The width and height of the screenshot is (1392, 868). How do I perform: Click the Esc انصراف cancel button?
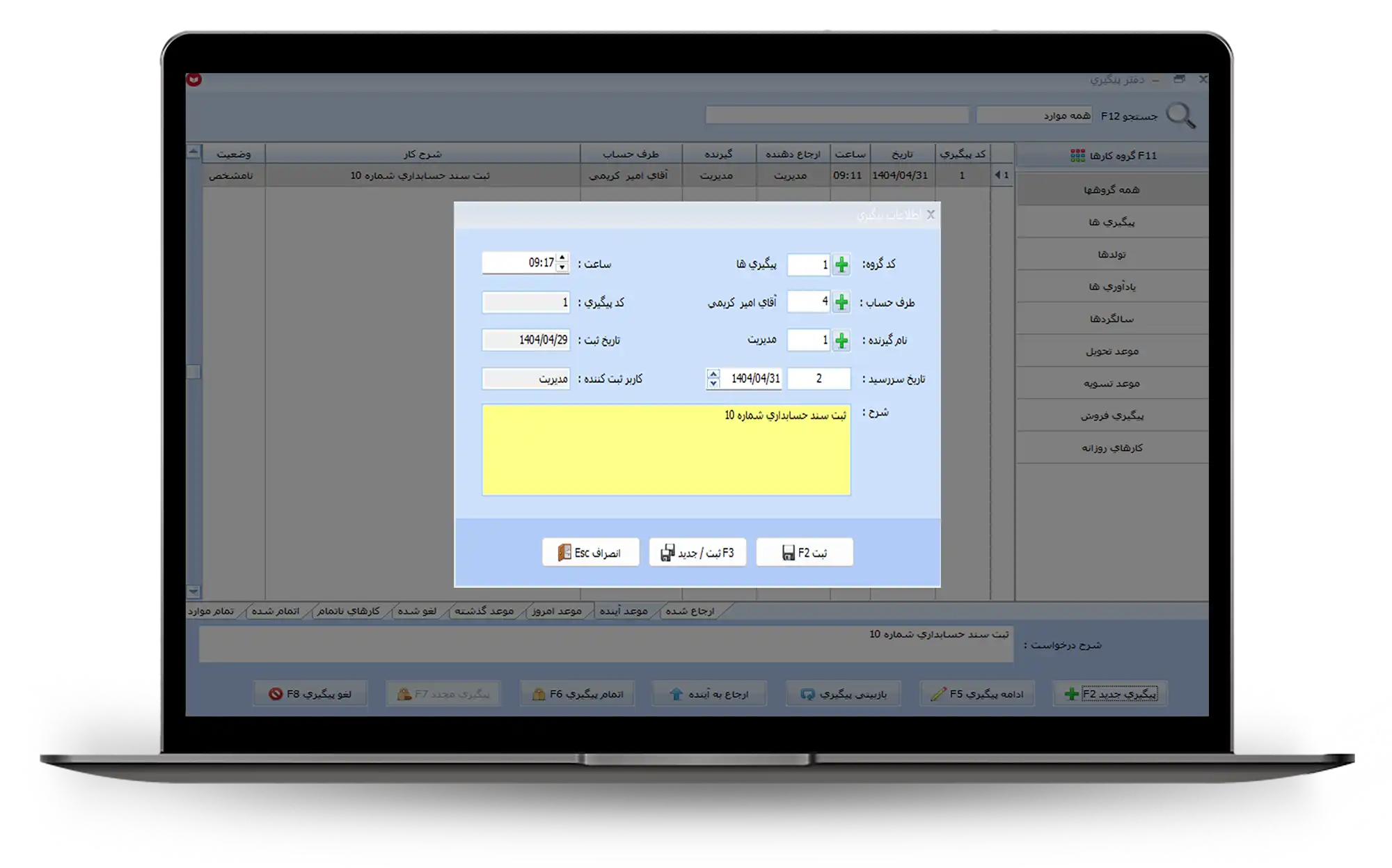coord(590,553)
